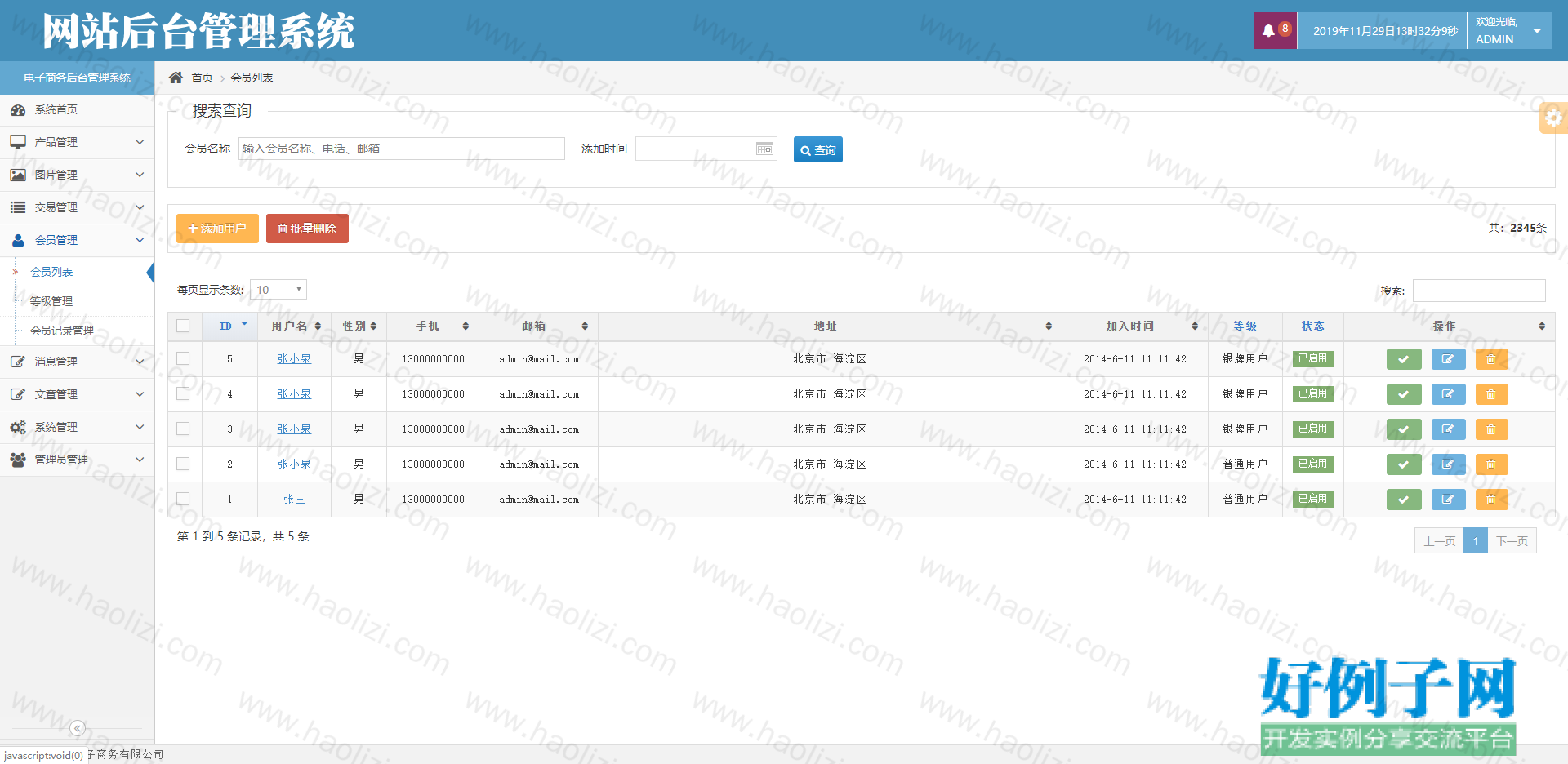Delete the member in row ID 4
Image resolution: width=1568 pixels, height=764 pixels.
point(1491,394)
